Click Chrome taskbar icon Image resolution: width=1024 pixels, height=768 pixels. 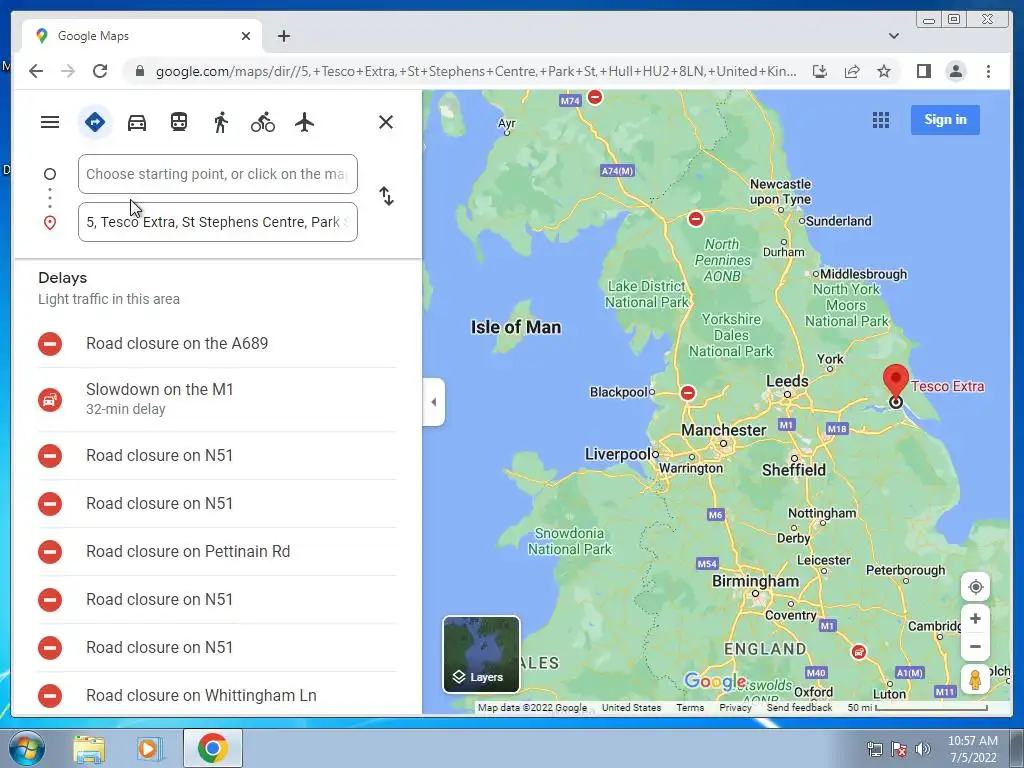click(212, 748)
